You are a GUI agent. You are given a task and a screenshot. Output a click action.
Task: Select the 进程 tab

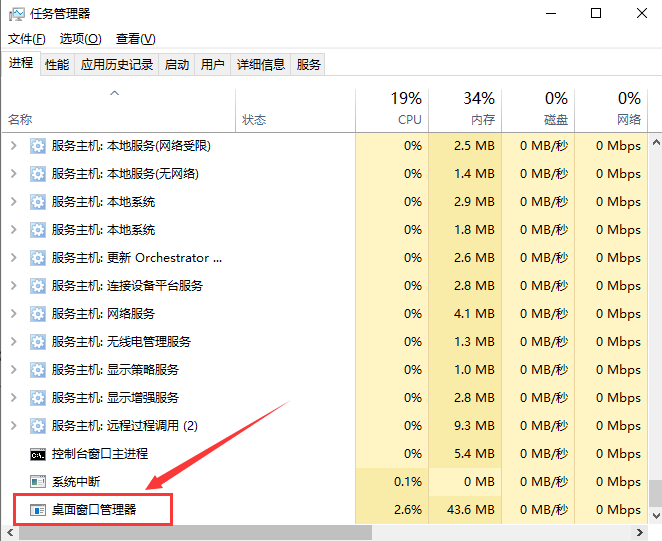point(21,63)
